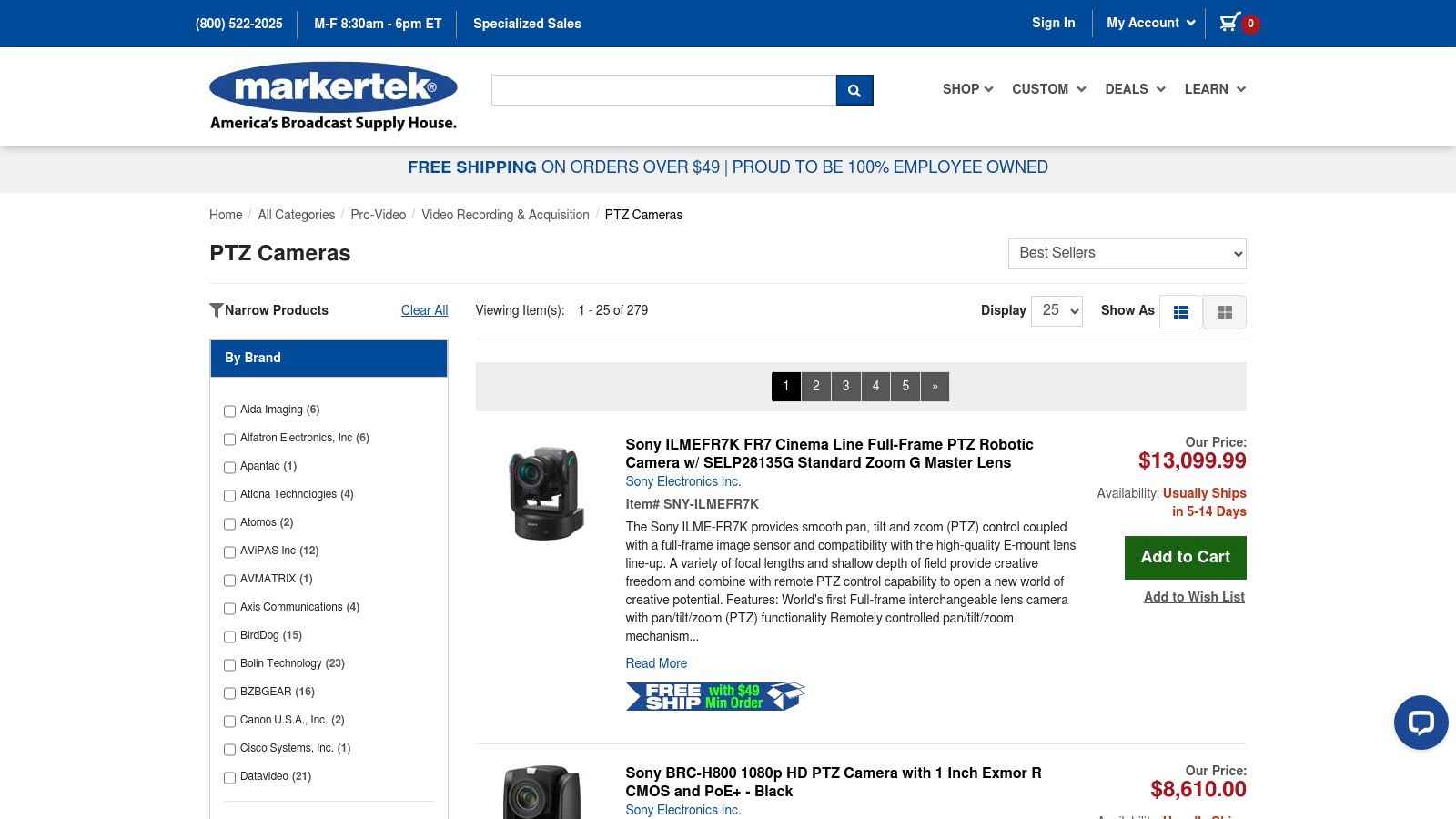
Task: Check the Atlona Technologies brand filter
Action: 229,496
